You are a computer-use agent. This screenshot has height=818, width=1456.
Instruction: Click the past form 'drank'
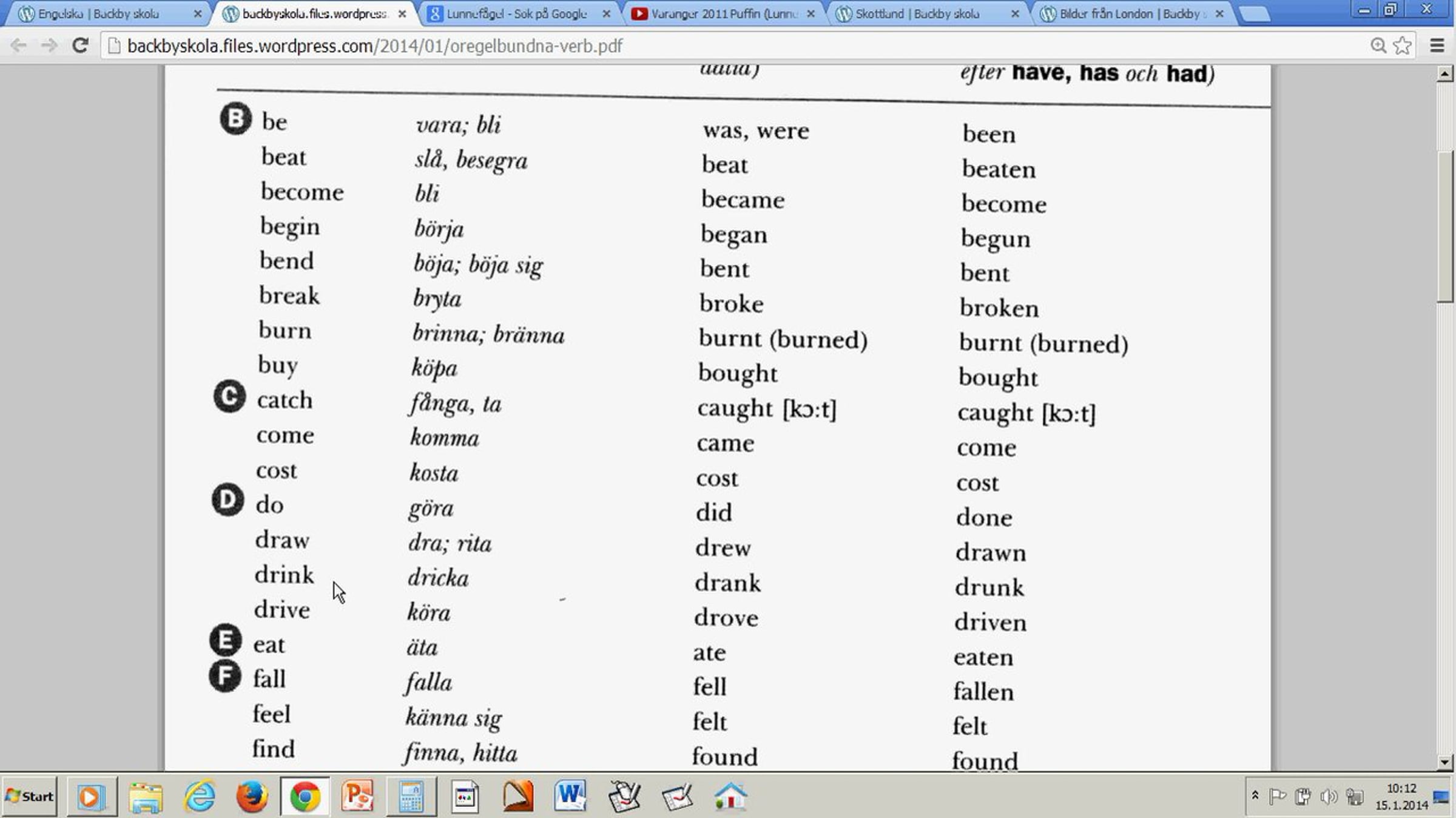(727, 583)
